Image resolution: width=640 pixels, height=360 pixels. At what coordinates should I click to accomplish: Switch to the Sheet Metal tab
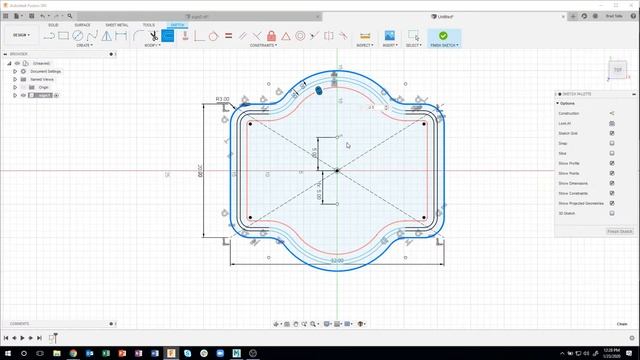pos(117,25)
